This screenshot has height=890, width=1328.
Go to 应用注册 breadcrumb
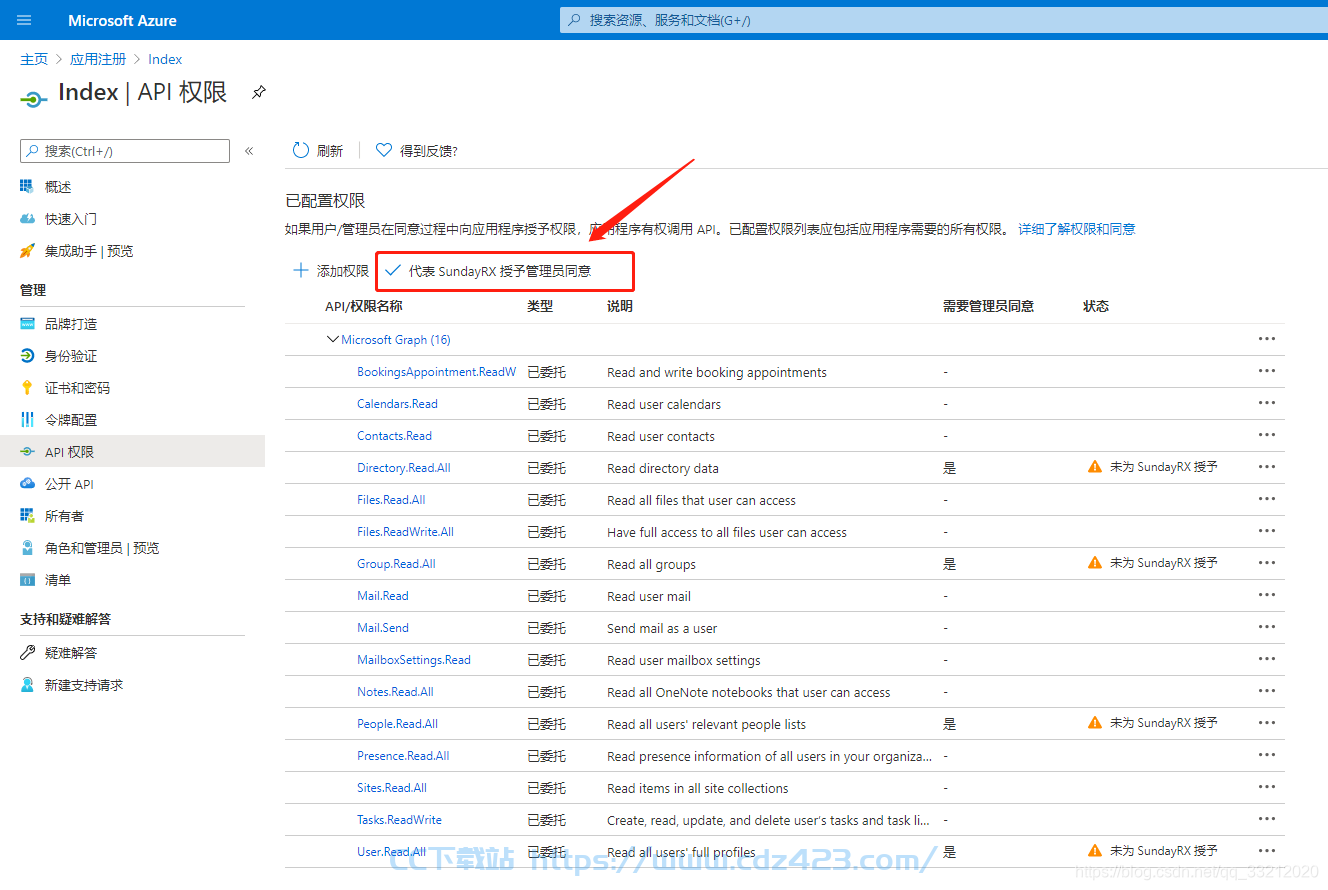(x=98, y=60)
